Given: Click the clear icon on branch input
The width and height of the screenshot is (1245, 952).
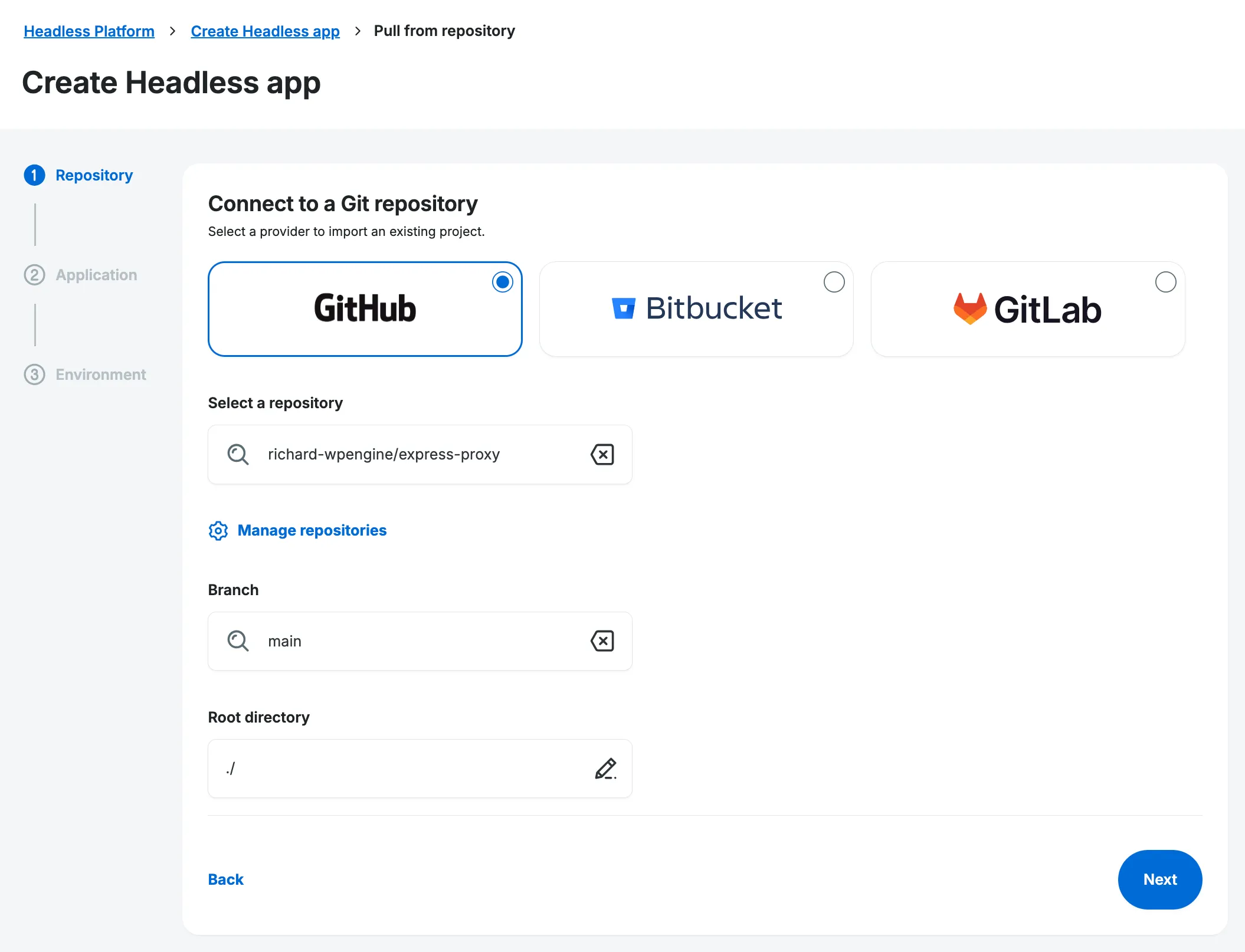Looking at the screenshot, I should click(x=604, y=641).
